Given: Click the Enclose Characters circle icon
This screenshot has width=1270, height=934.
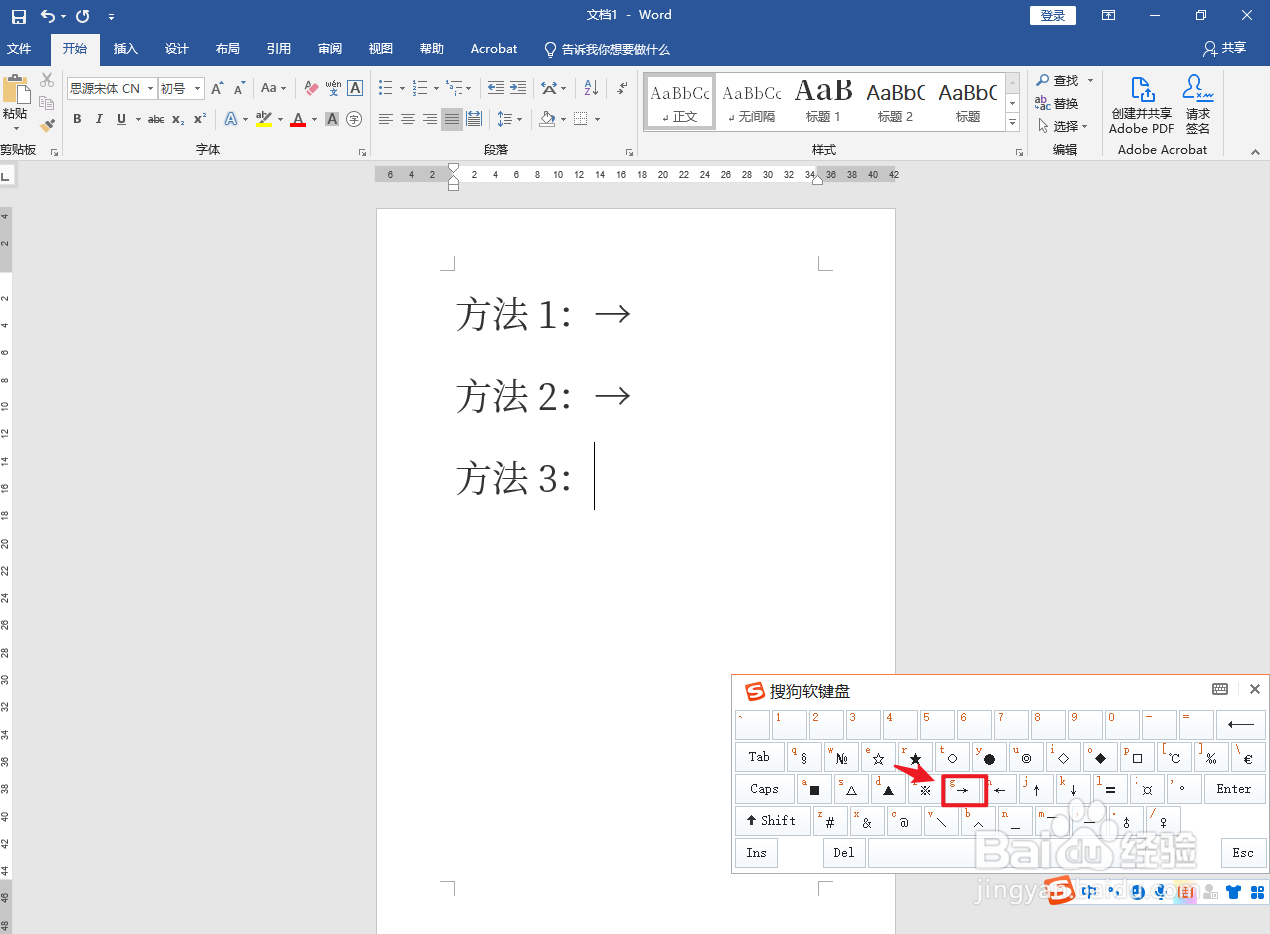Looking at the screenshot, I should tap(354, 119).
